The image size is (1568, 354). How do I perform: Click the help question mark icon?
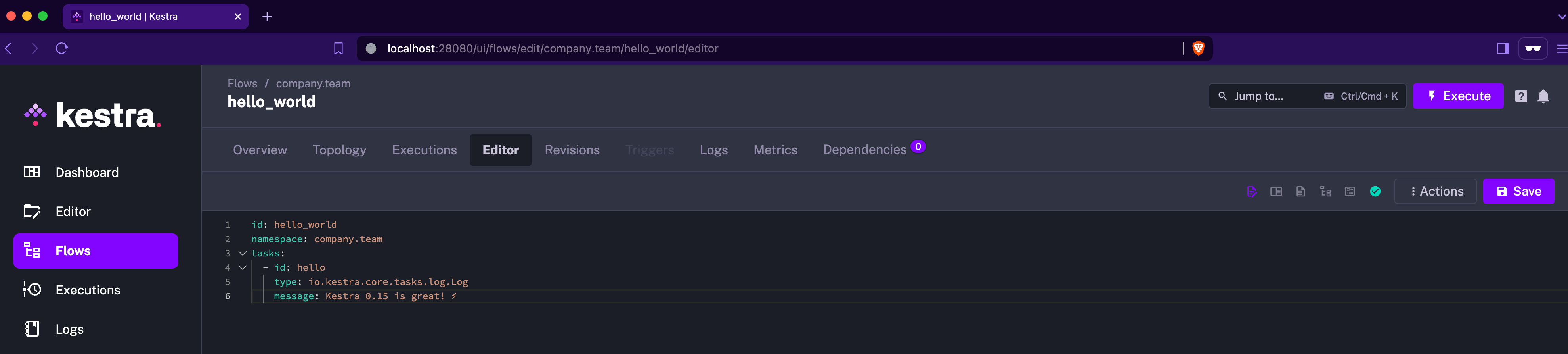(x=1520, y=96)
